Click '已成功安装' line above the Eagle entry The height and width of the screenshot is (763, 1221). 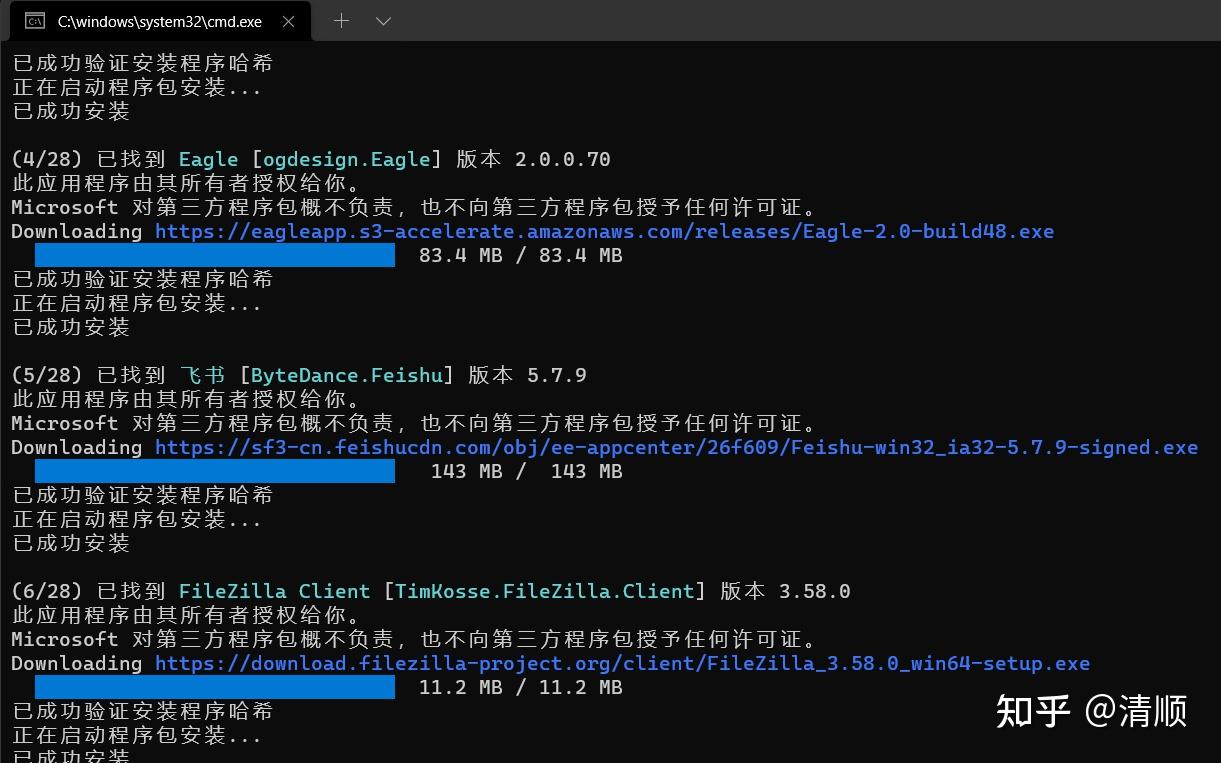71,111
